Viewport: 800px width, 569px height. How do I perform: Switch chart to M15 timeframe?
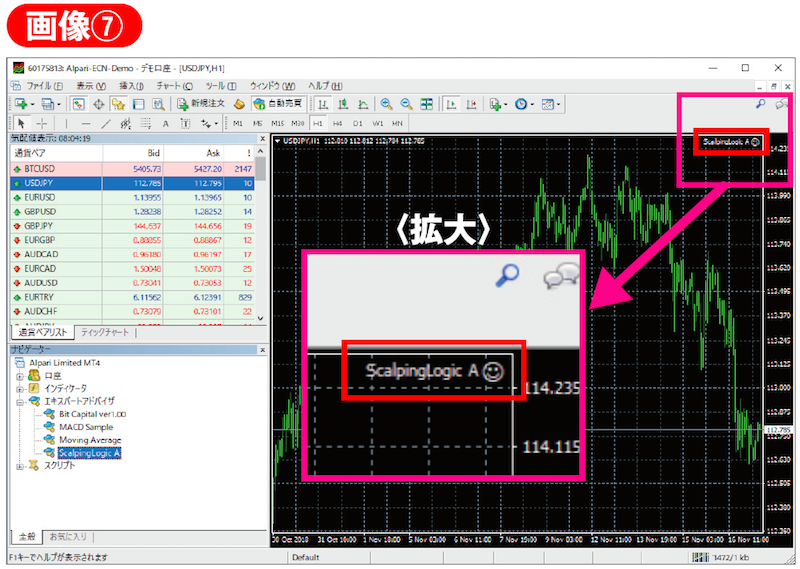278,123
